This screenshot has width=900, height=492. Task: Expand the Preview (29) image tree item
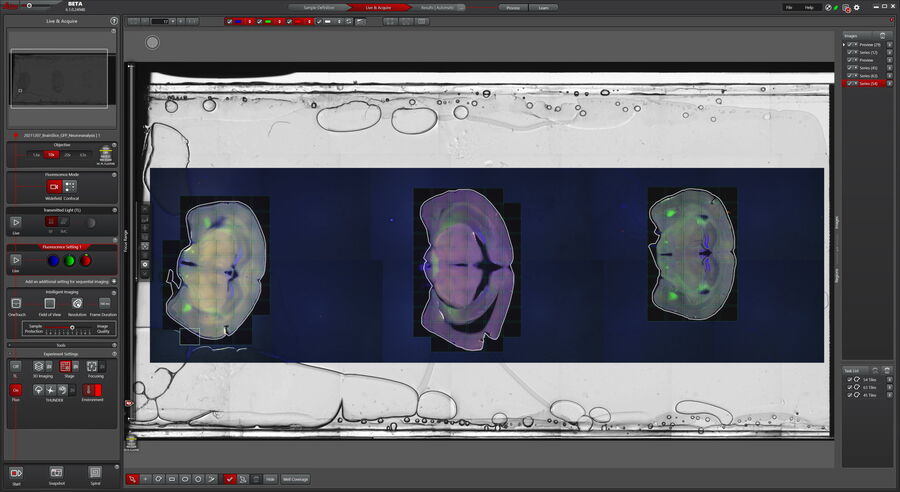pyautogui.click(x=844, y=44)
